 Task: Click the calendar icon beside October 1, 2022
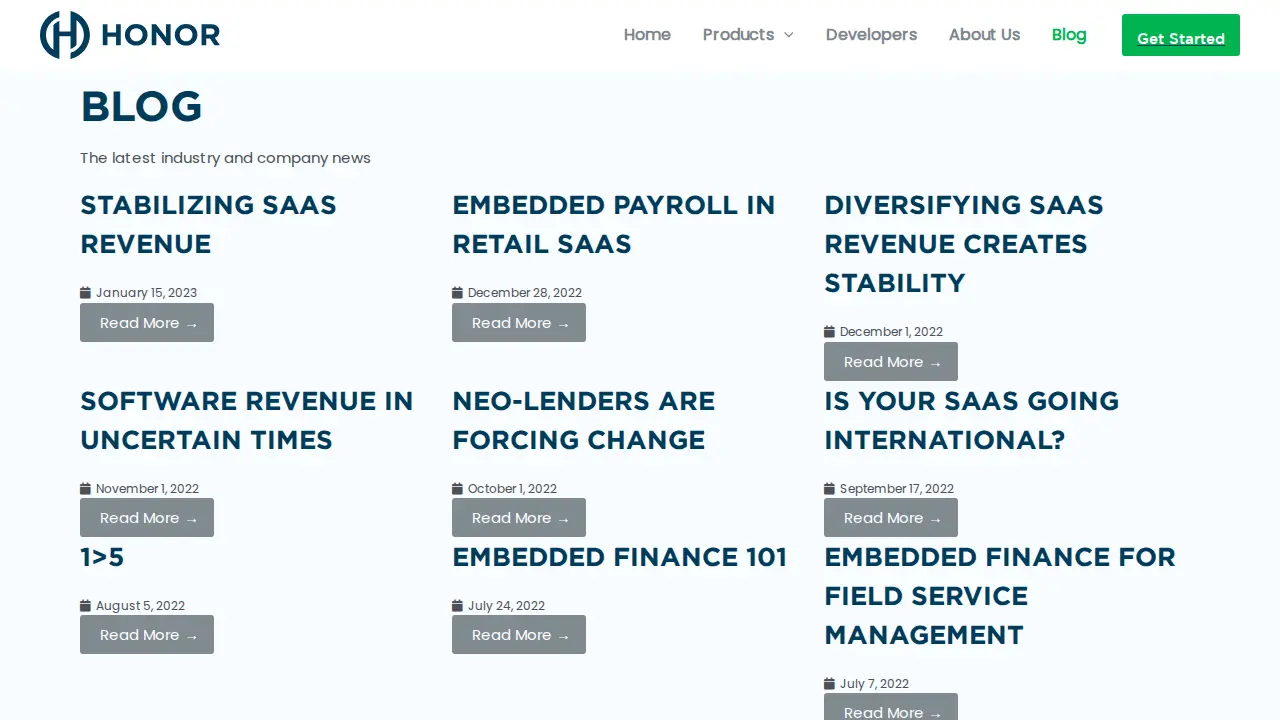click(x=457, y=489)
